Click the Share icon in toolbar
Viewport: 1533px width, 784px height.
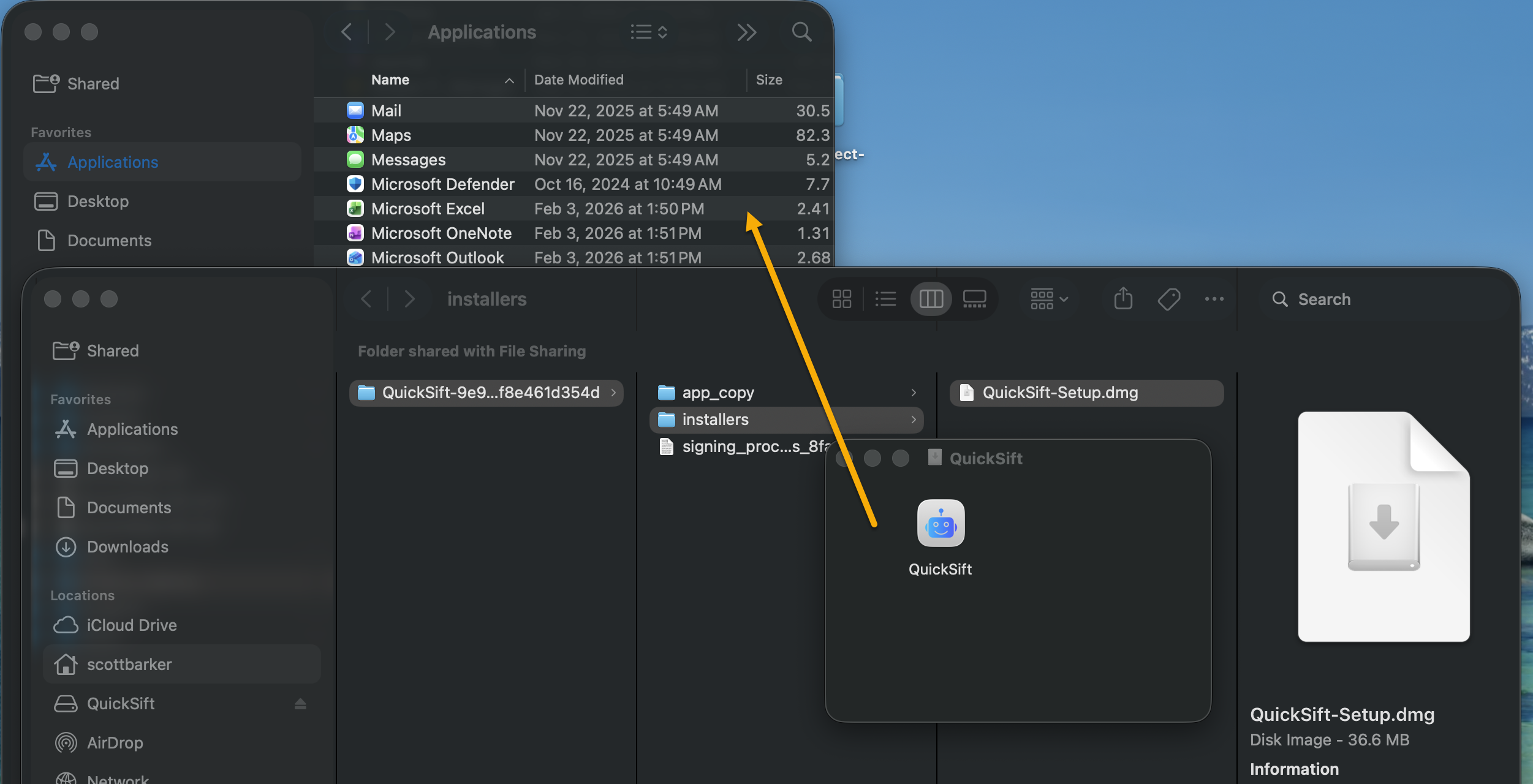tap(1122, 299)
